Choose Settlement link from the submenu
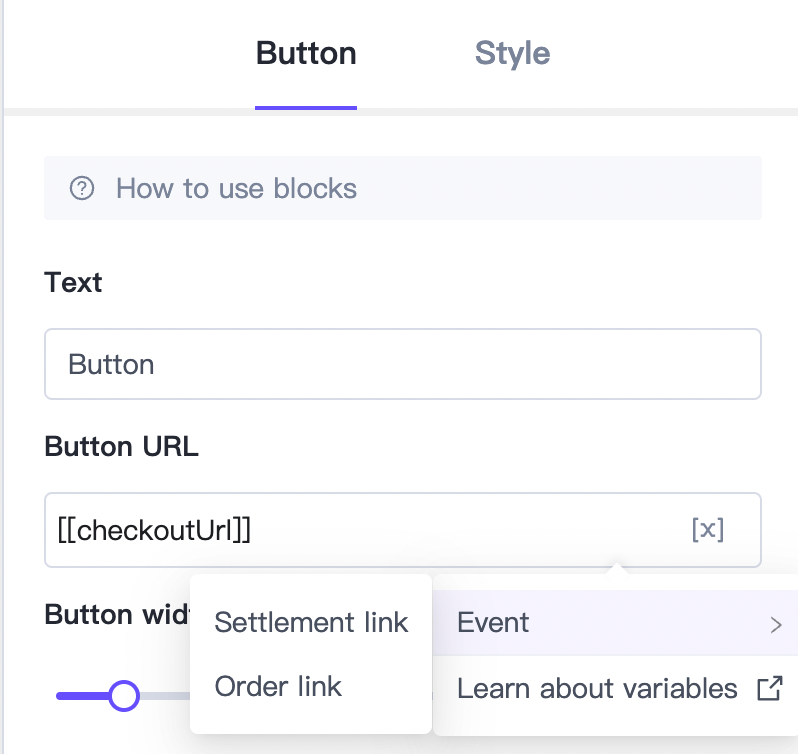Viewport: 798px width, 754px height. [x=311, y=622]
